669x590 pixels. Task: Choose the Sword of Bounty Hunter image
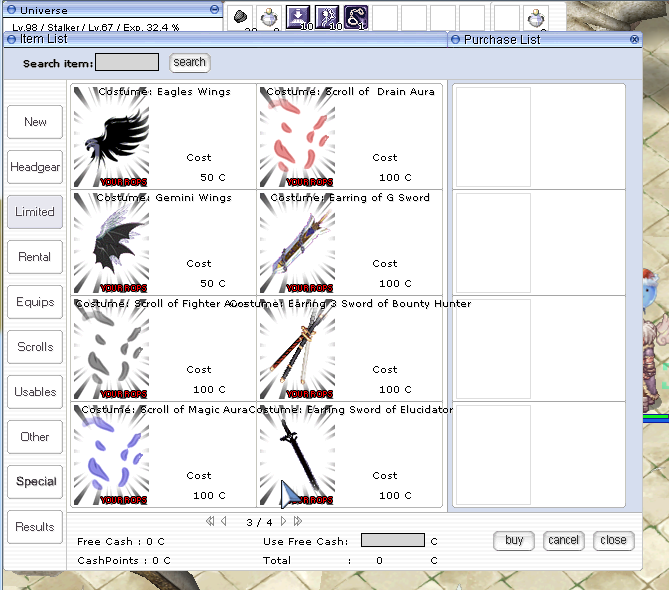(x=297, y=349)
